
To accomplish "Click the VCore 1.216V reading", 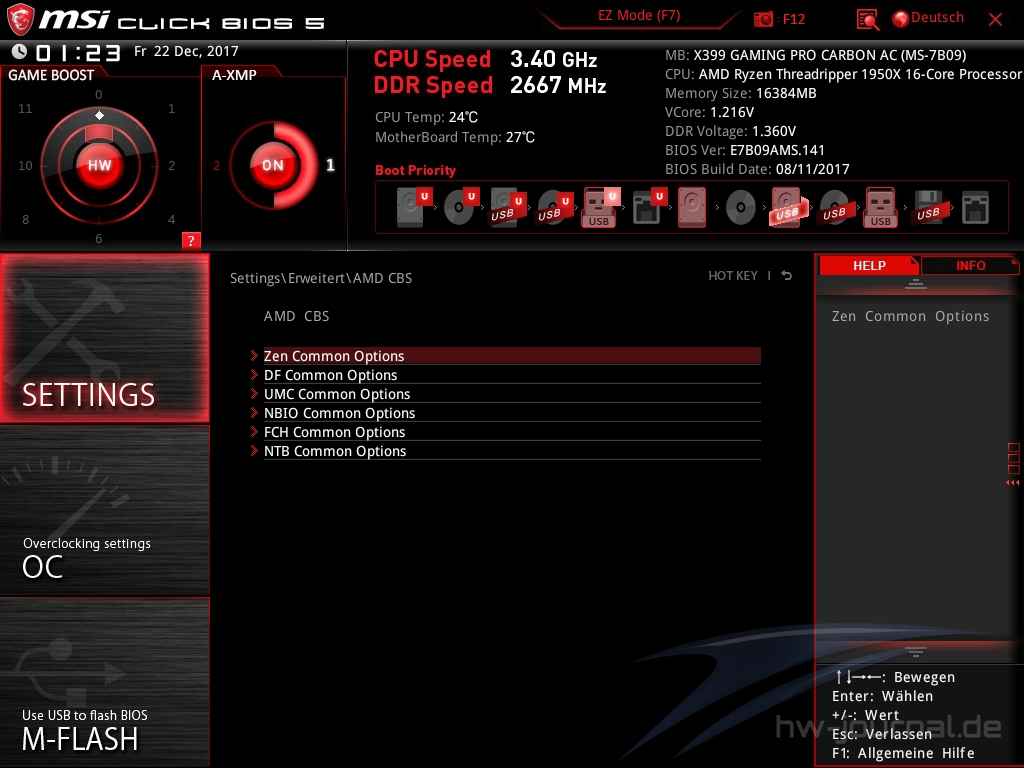I will click(x=709, y=112).
